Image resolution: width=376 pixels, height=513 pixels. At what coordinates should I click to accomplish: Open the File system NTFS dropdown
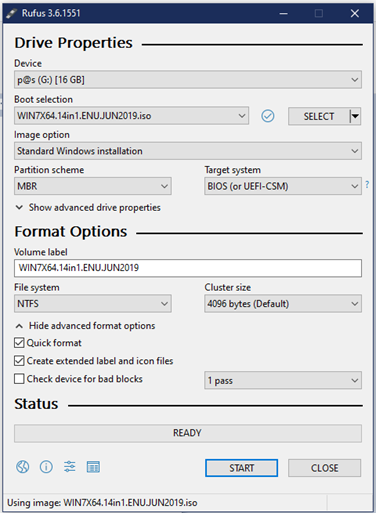tap(93, 304)
